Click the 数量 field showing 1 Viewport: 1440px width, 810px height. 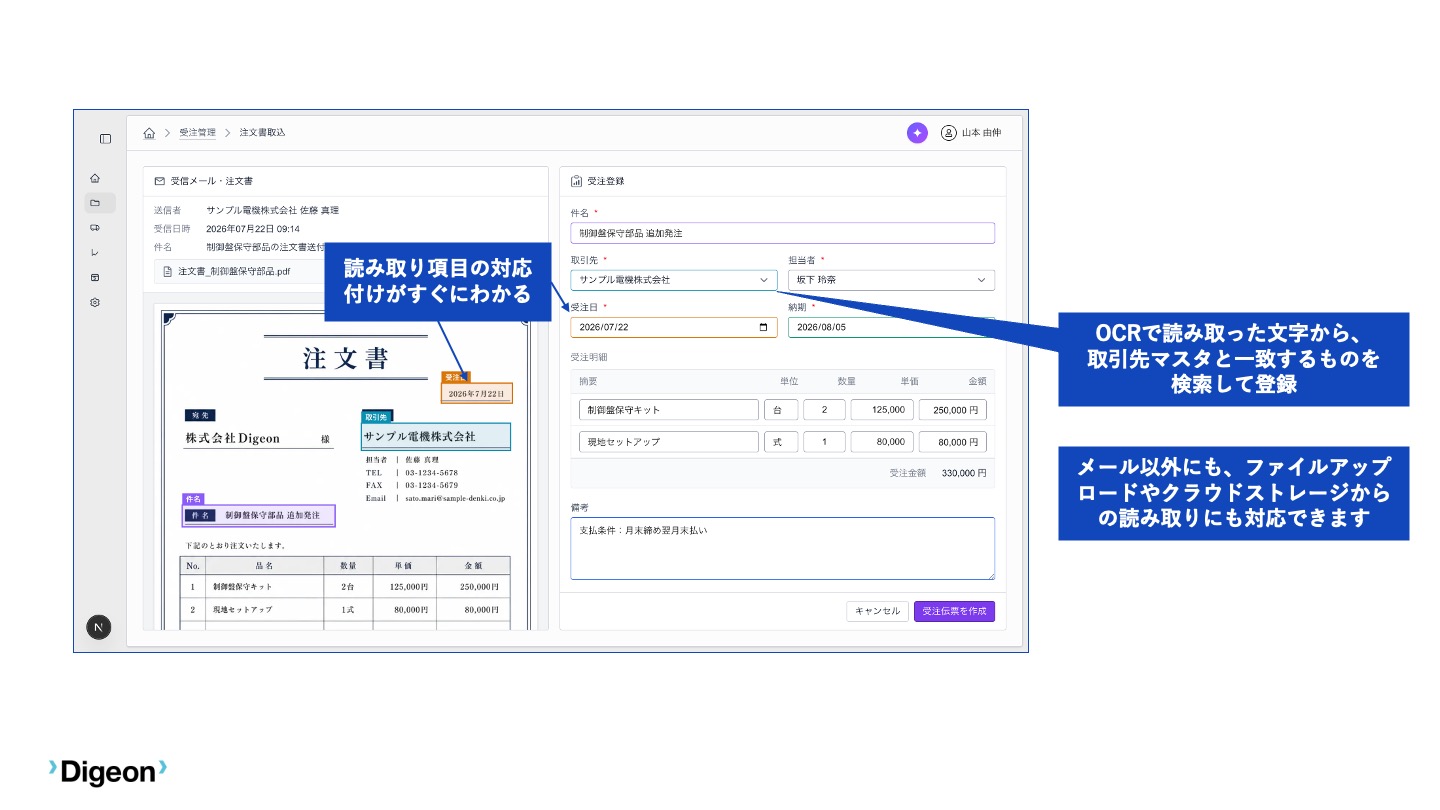click(x=824, y=441)
